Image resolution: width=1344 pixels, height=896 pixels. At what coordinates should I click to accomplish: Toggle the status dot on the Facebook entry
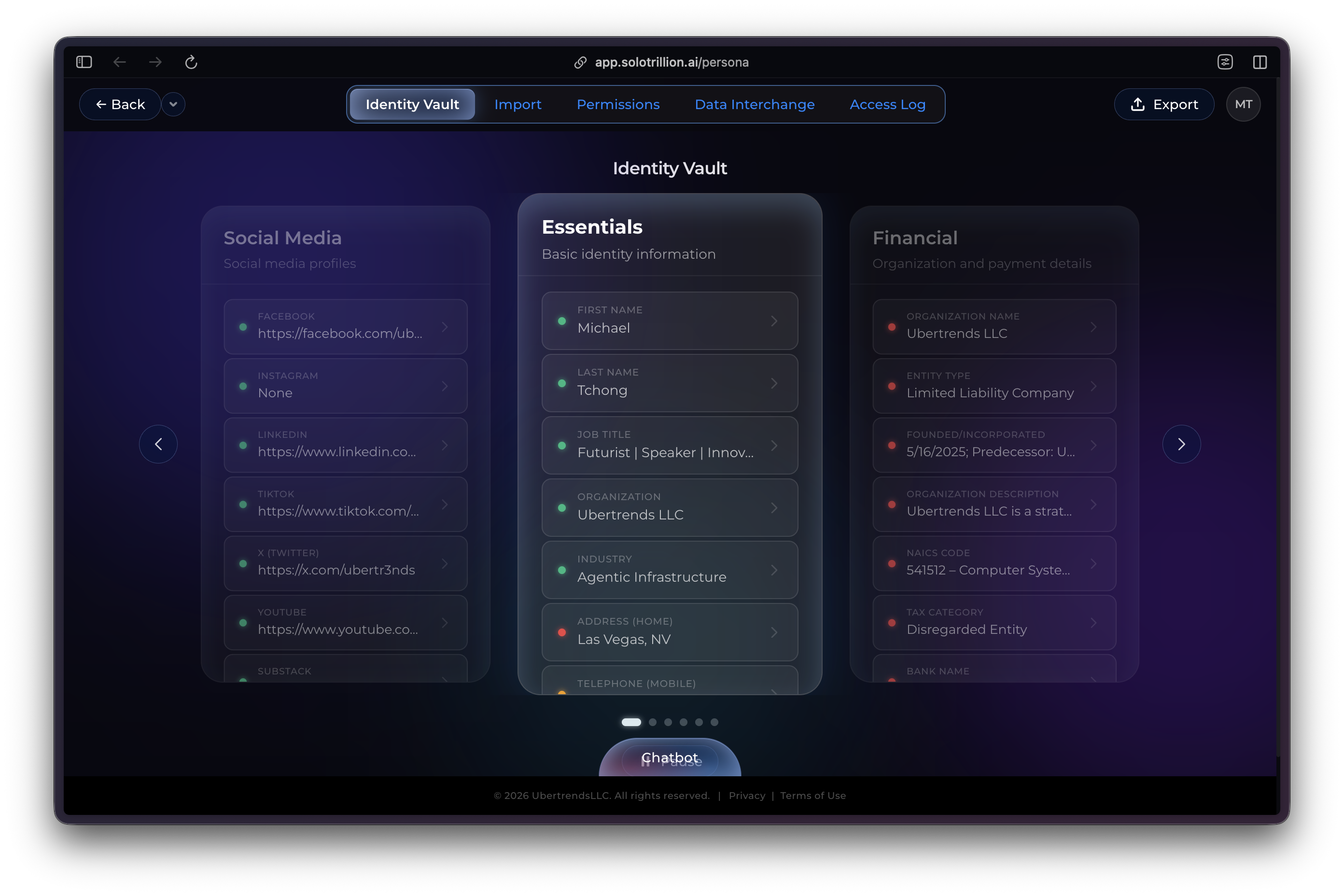(x=243, y=326)
